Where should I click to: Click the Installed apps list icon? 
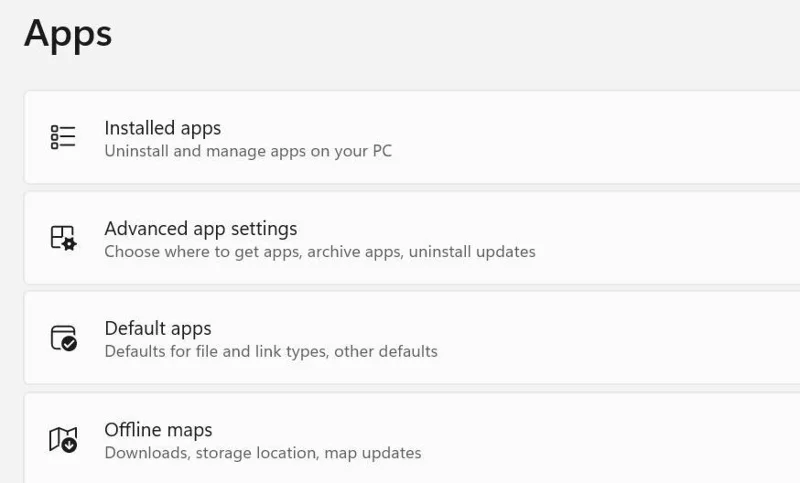(63, 137)
